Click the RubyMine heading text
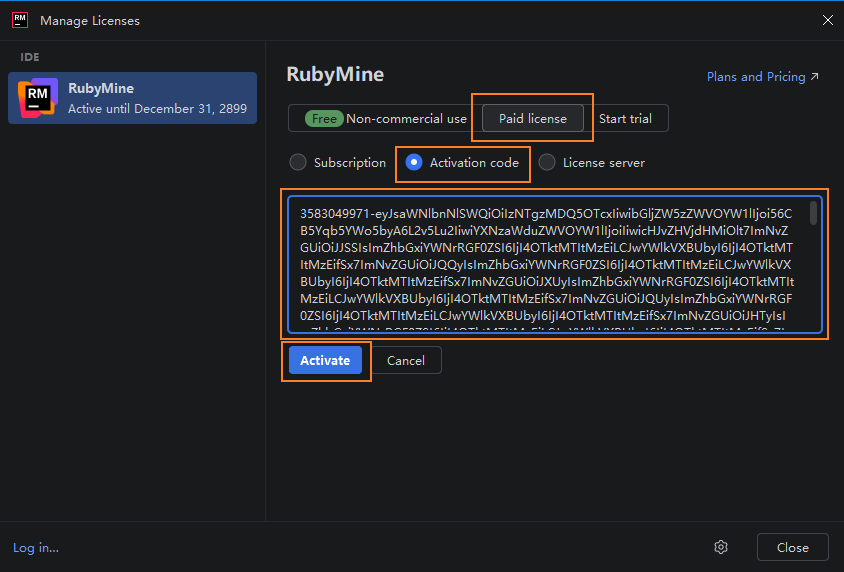 [335, 74]
